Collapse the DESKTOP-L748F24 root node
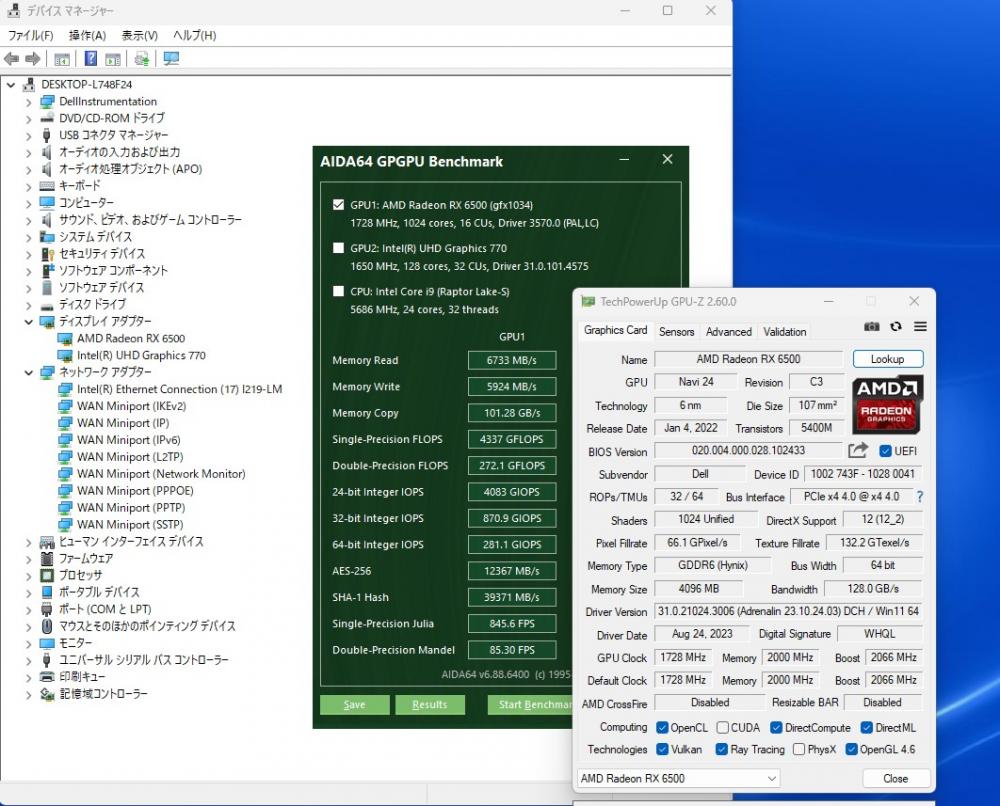 [x=11, y=84]
